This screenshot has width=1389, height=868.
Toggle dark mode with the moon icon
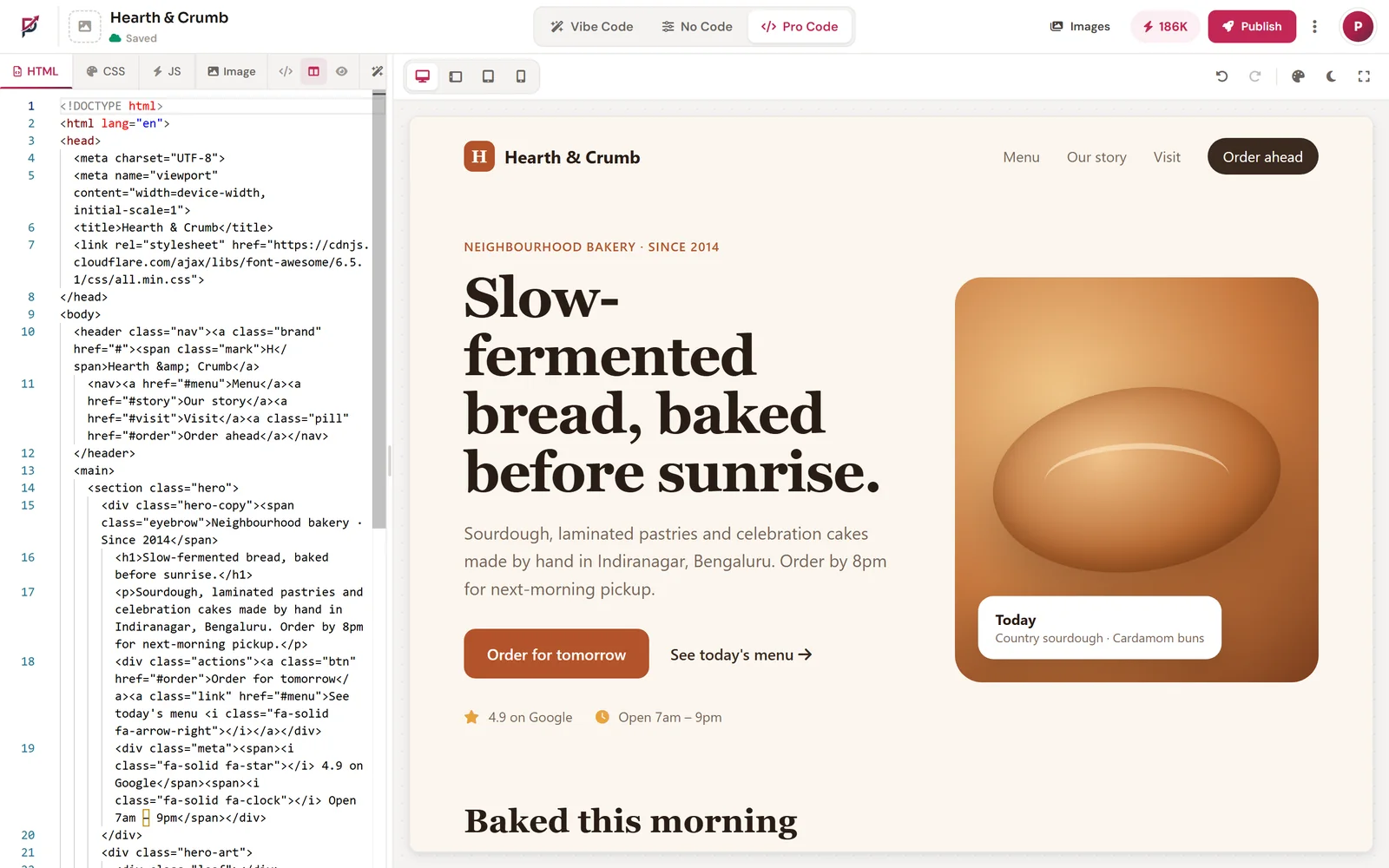1331,76
